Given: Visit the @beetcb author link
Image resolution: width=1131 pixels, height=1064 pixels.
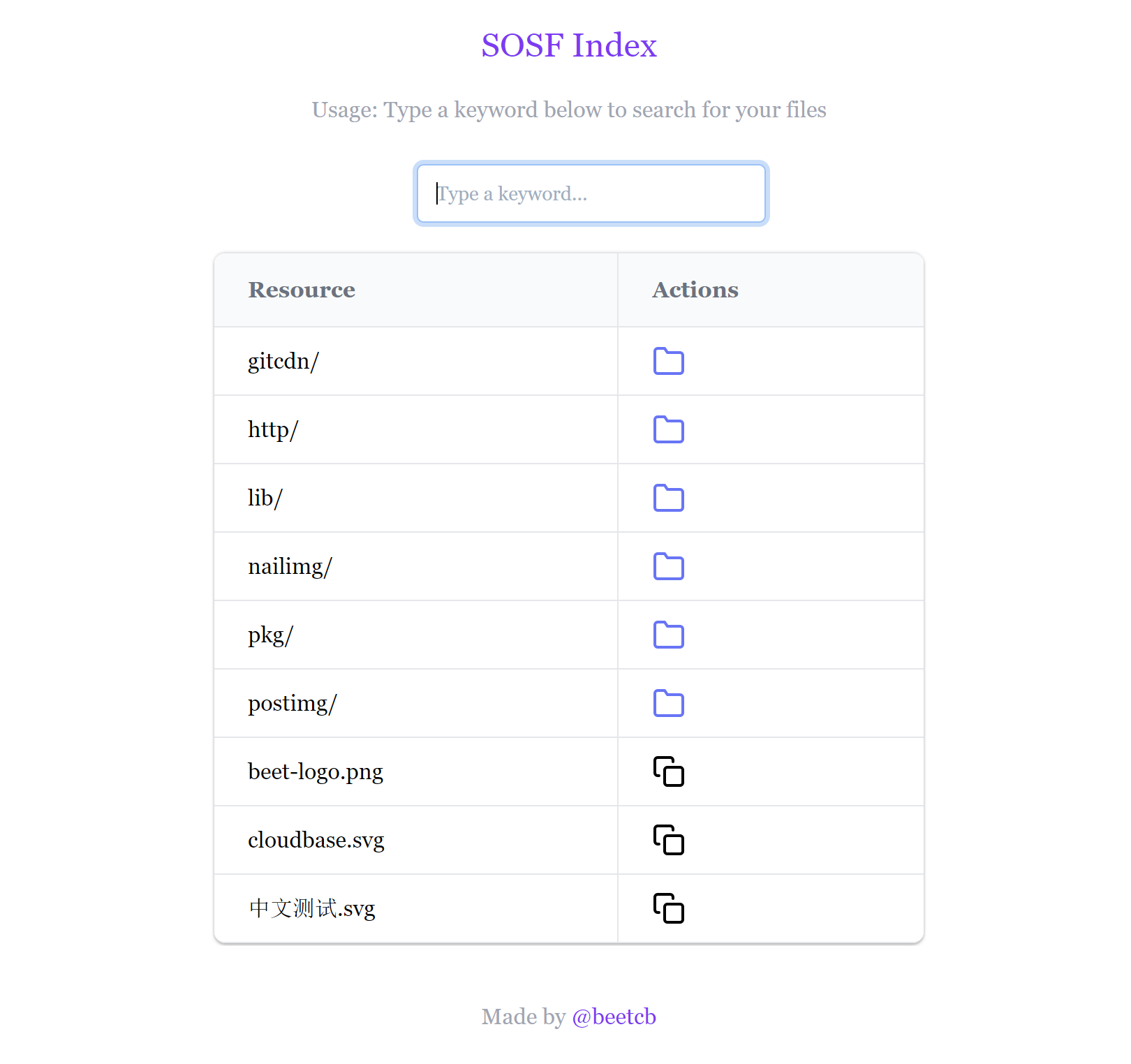Looking at the screenshot, I should coord(614,1017).
